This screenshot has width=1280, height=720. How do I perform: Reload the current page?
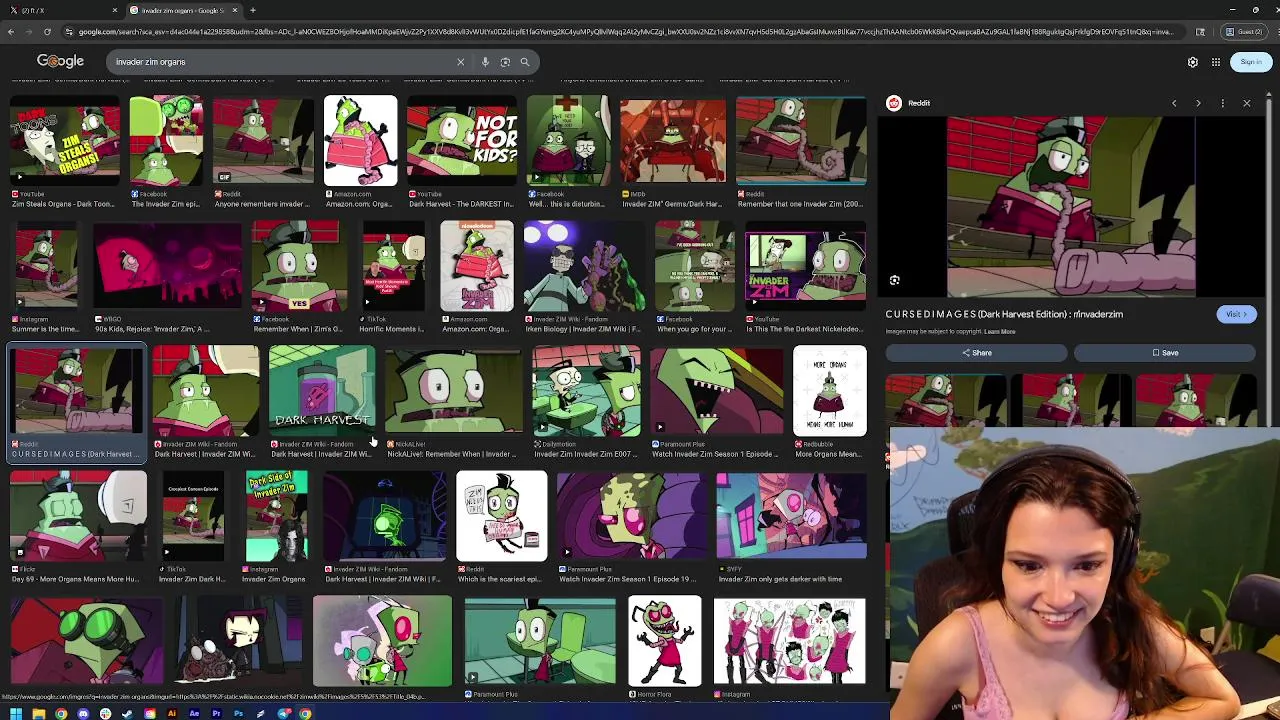(46, 32)
